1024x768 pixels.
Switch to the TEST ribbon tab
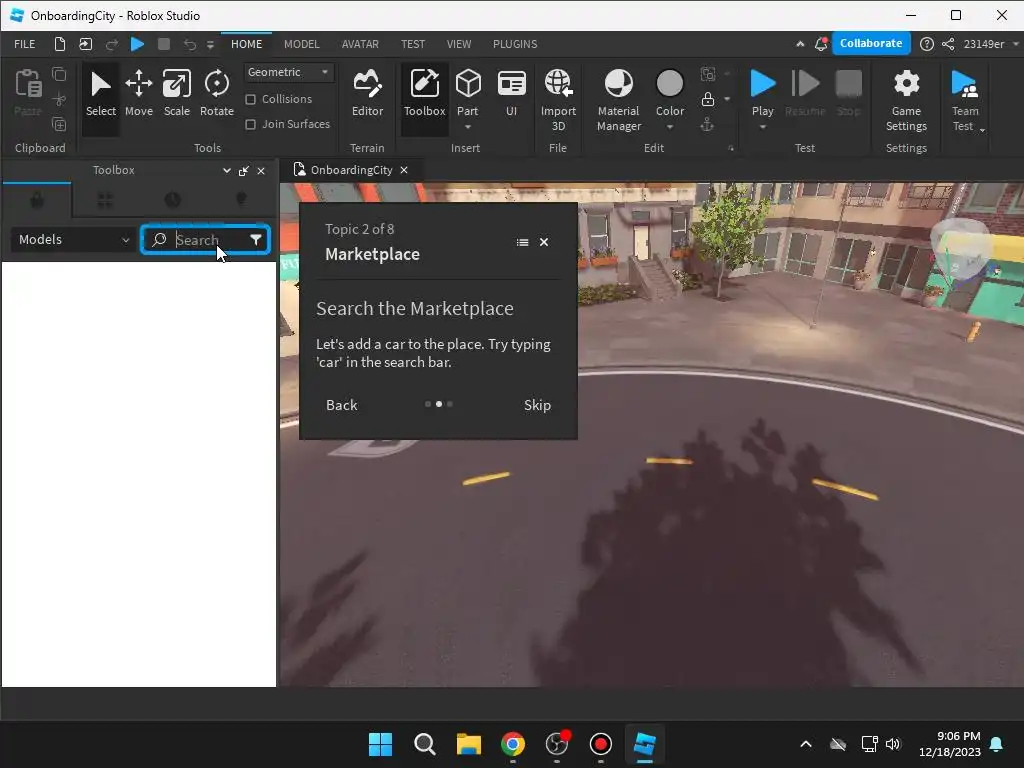point(413,44)
